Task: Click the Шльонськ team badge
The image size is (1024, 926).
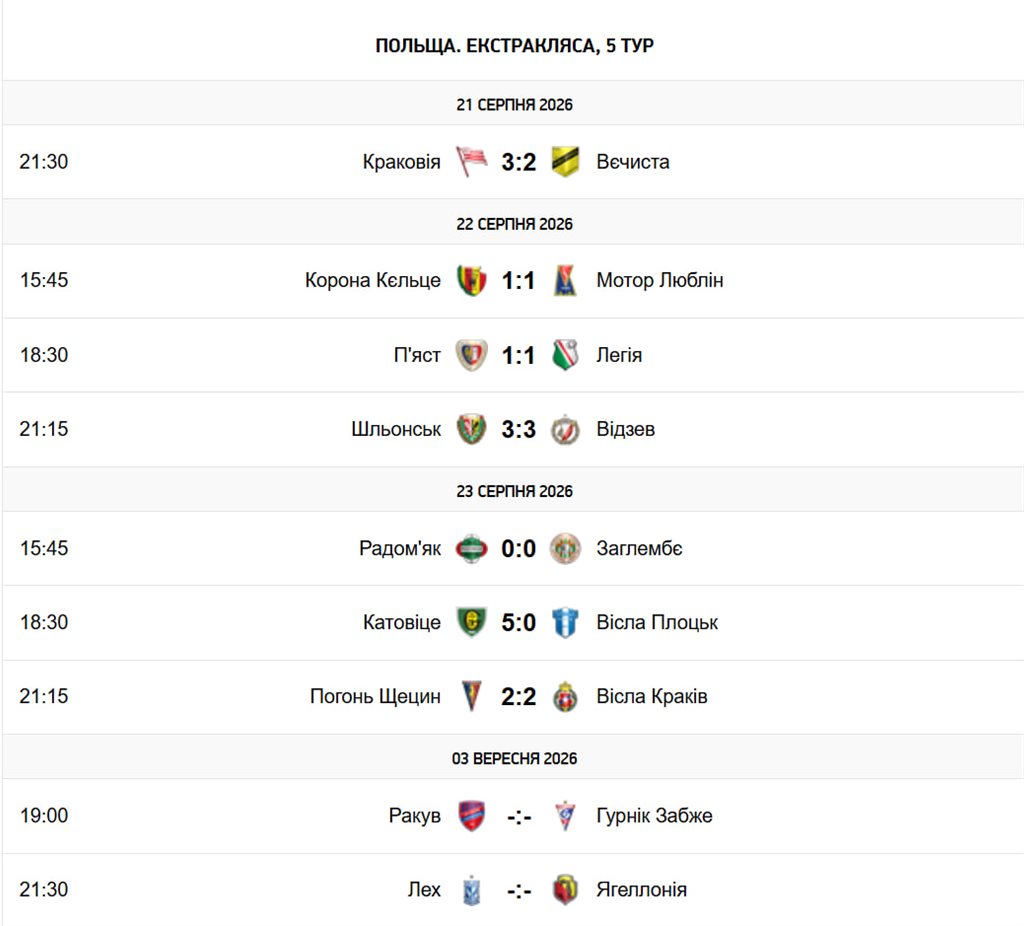Action: [x=472, y=429]
